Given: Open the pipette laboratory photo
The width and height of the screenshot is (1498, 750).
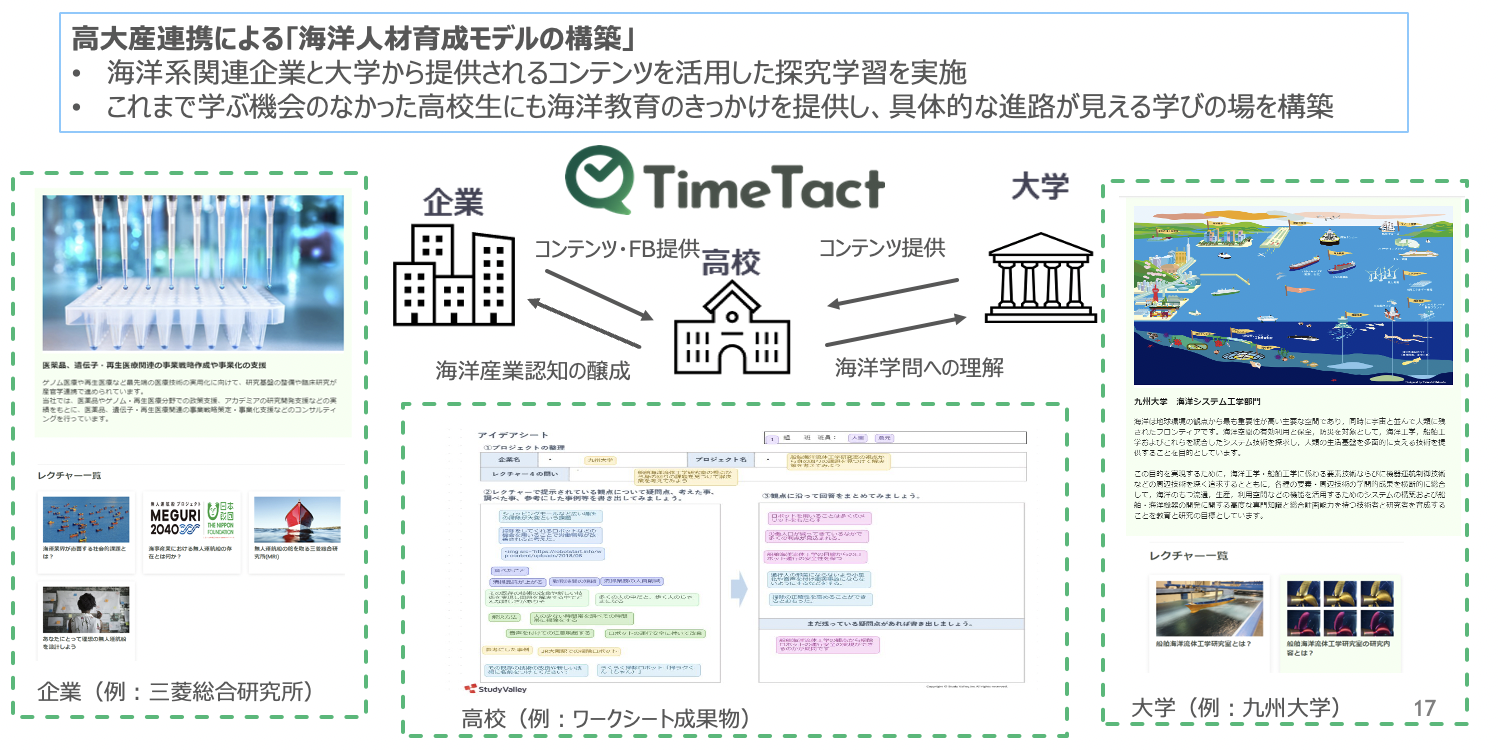Looking at the screenshot, I should click(x=193, y=271).
